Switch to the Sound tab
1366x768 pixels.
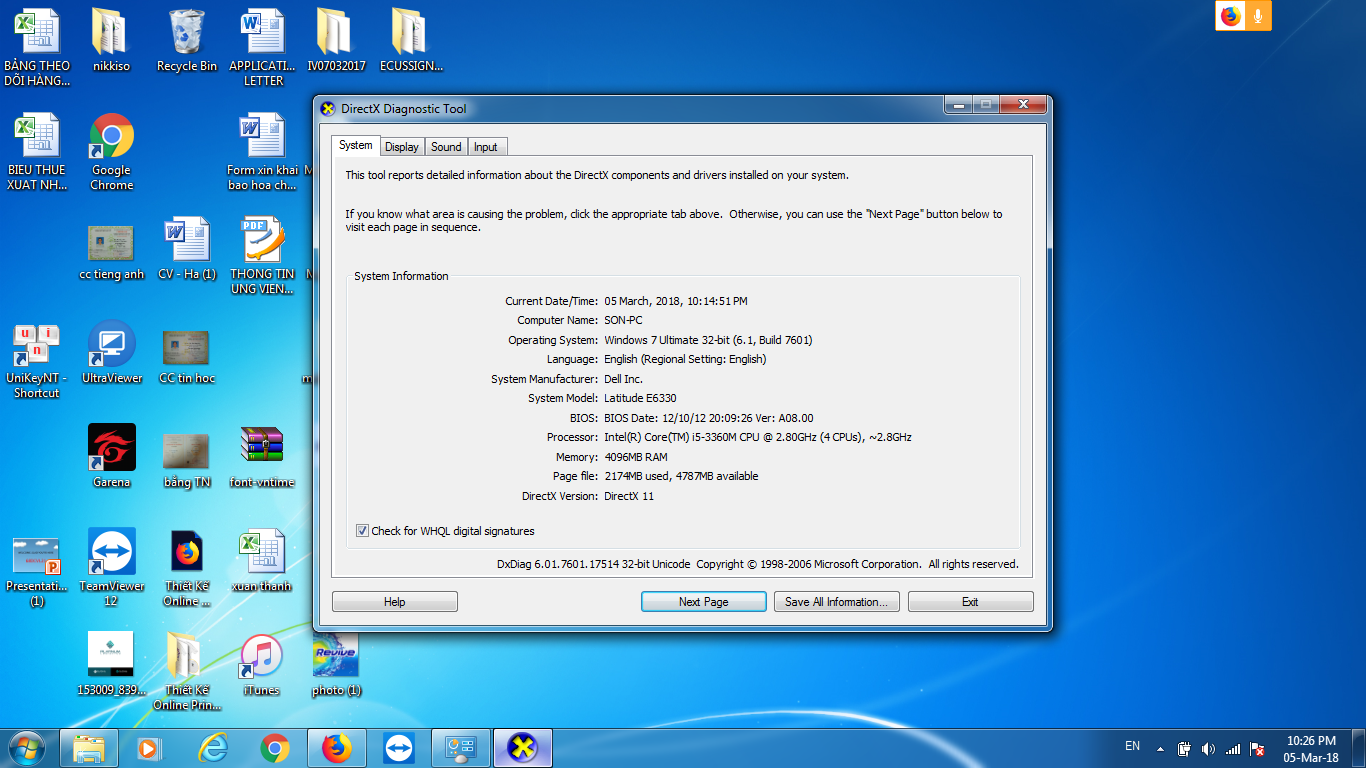[x=446, y=147]
